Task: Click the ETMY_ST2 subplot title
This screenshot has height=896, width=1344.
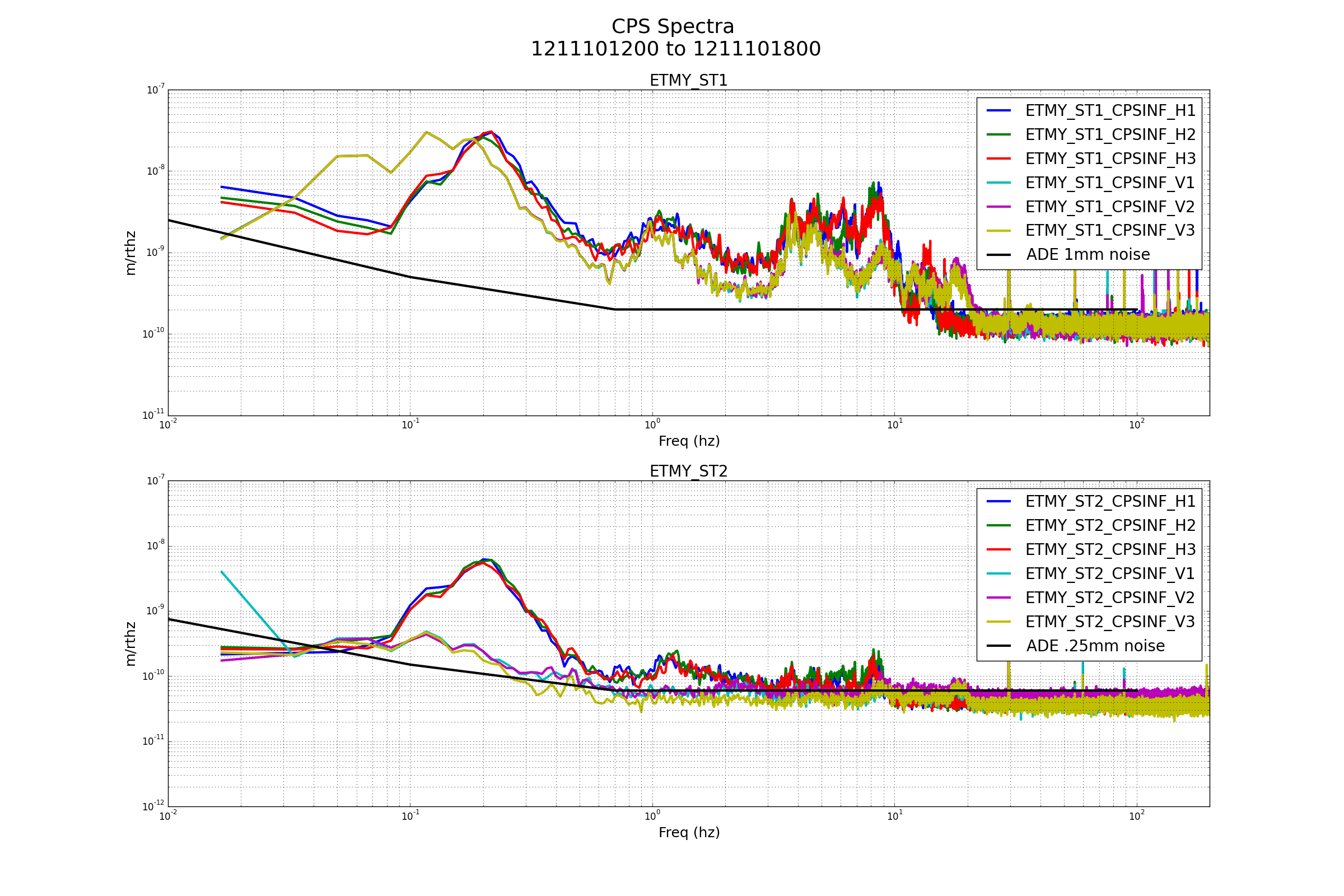Action: pos(688,472)
